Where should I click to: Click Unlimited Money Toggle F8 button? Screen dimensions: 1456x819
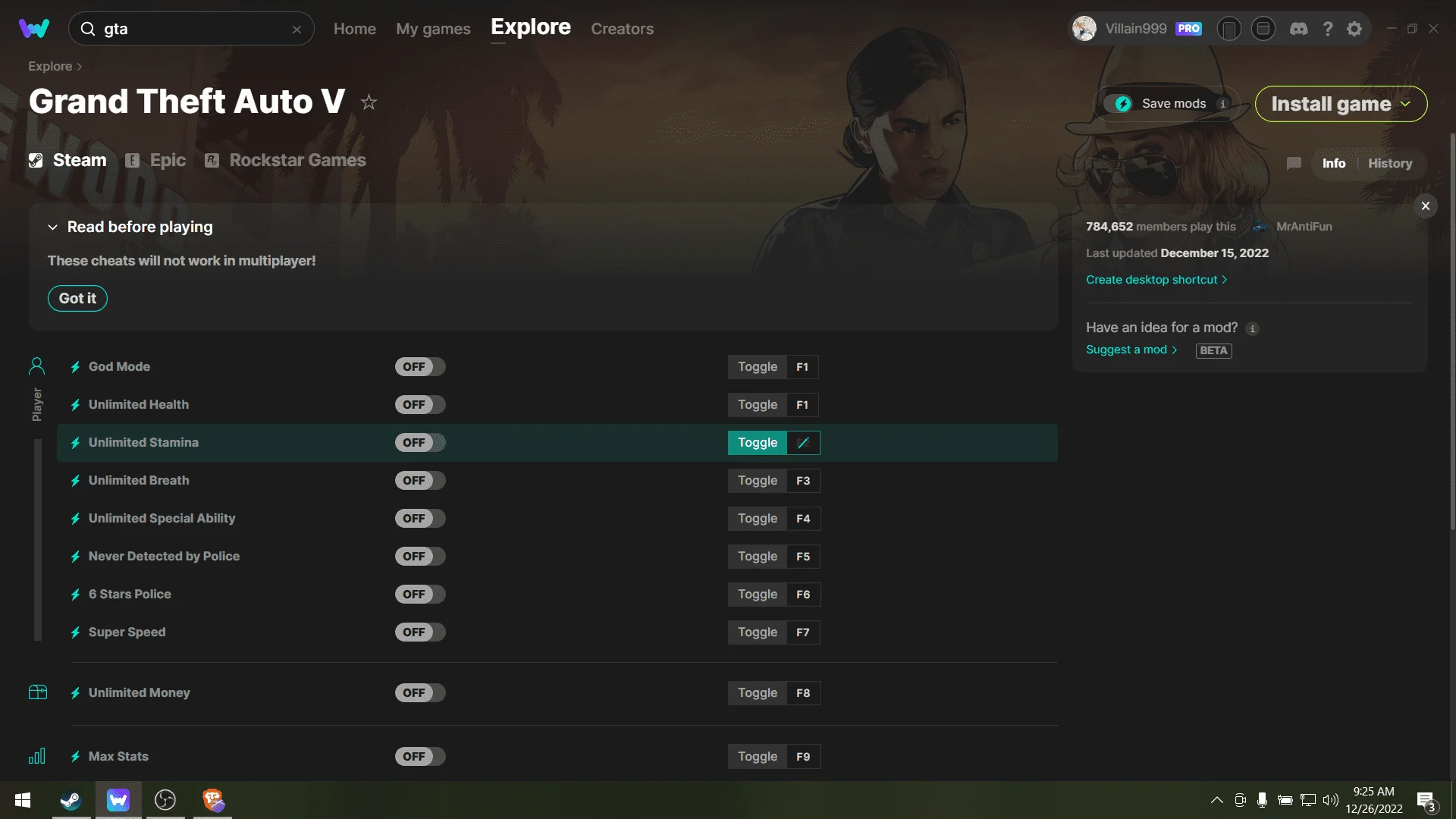point(773,693)
